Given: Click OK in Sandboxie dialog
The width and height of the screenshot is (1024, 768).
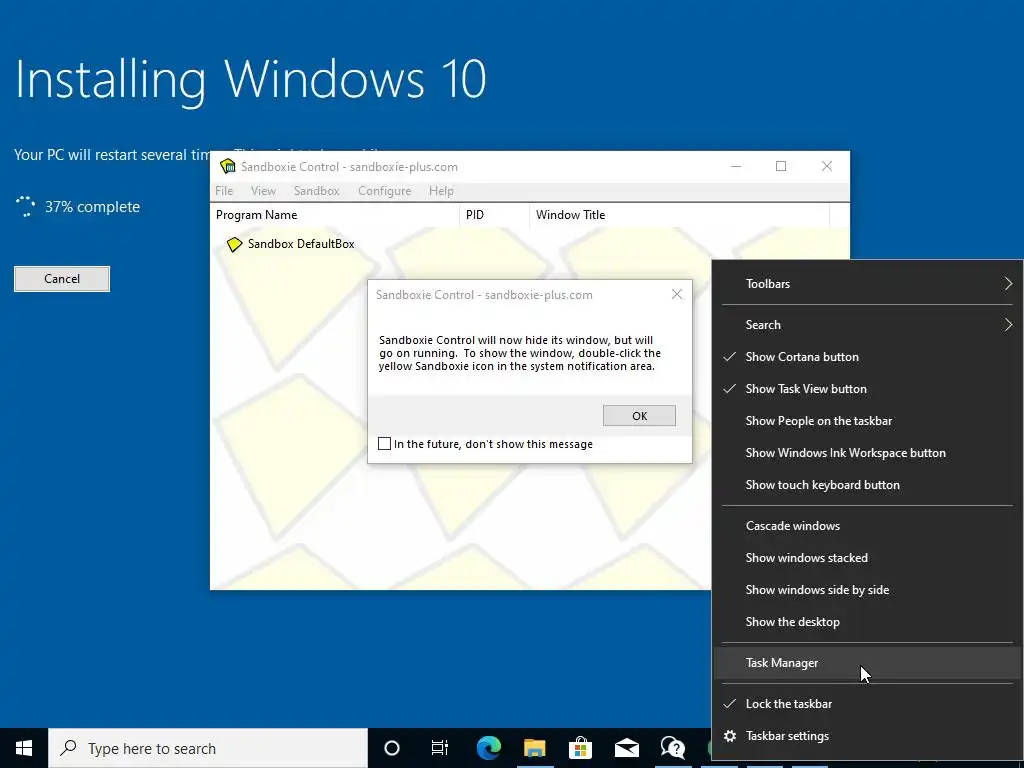Looking at the screenshot, I should [x=639, y=416].
